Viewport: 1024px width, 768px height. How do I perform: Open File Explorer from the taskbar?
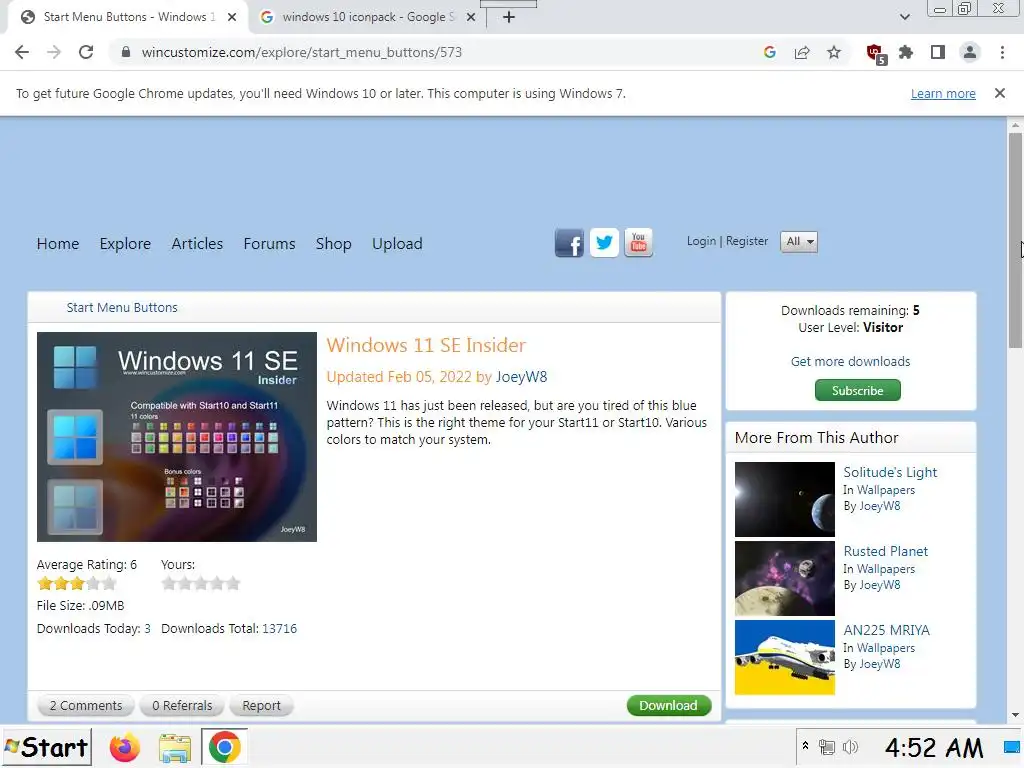[175, 748]
